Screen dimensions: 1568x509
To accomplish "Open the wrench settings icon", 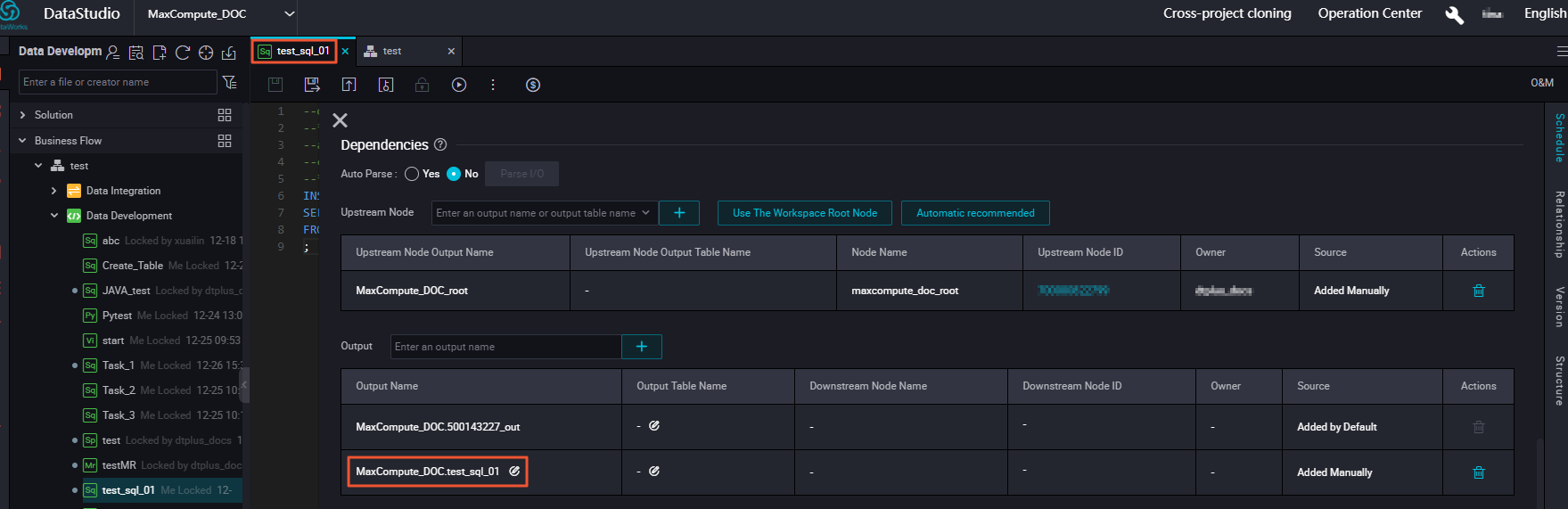I will [1454, 14].
